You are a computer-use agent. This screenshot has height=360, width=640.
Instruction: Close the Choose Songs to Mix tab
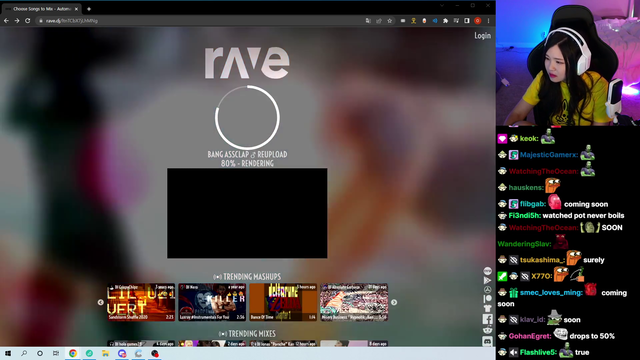pos(76,9)
